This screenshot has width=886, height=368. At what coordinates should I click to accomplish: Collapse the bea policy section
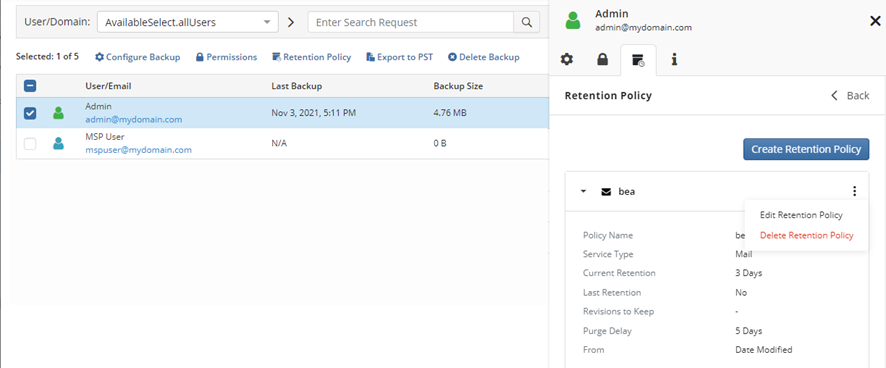pos(584,192)
